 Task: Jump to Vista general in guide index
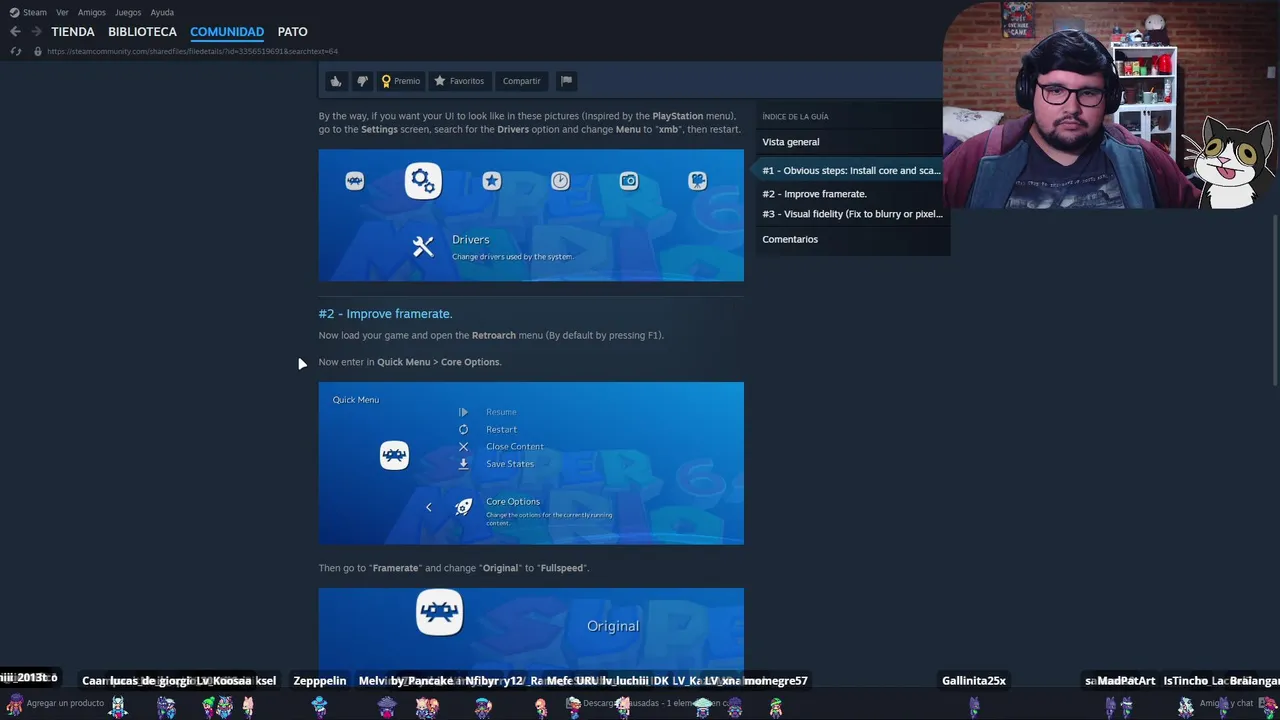pyautogui.click(x=791, y=142)
